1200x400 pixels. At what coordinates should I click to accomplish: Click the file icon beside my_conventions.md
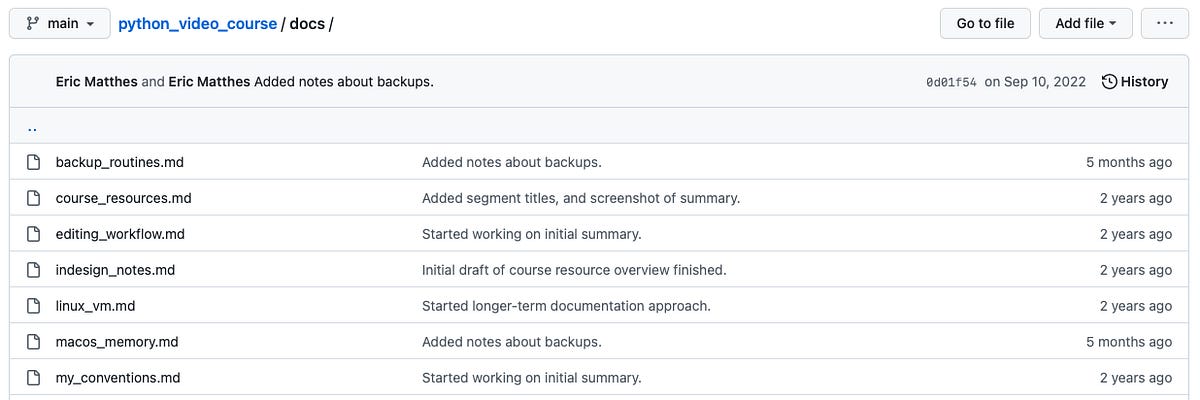pos(33,378)
